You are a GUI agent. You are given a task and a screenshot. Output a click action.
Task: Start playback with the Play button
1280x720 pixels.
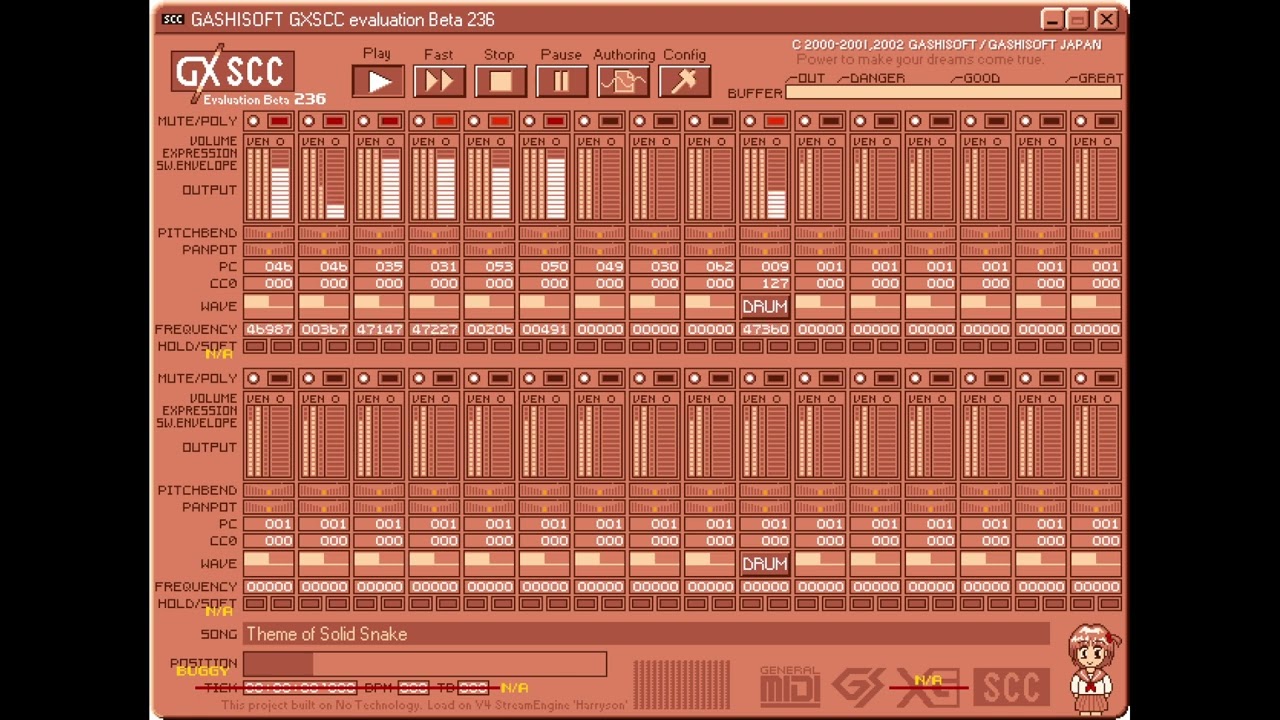(378, 81)
